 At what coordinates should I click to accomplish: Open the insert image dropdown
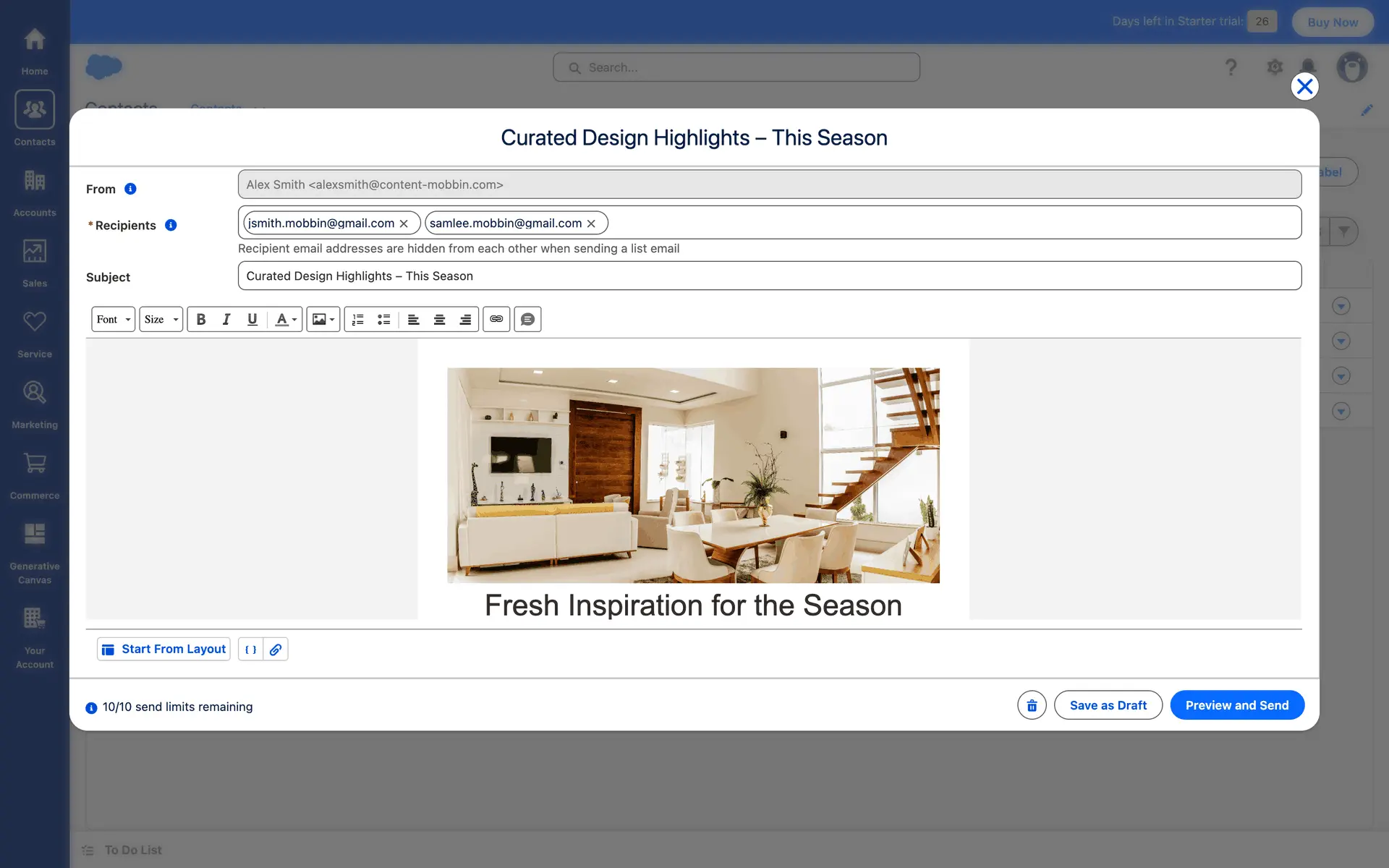(x=323, y=319)
